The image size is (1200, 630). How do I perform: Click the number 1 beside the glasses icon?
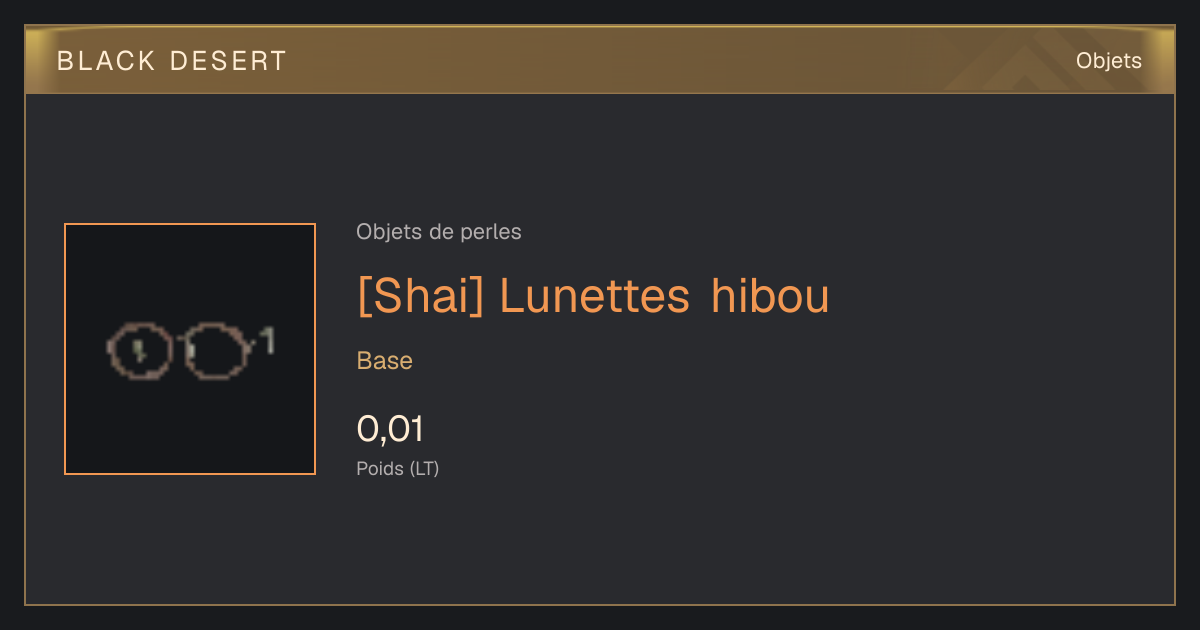[267, 341]
